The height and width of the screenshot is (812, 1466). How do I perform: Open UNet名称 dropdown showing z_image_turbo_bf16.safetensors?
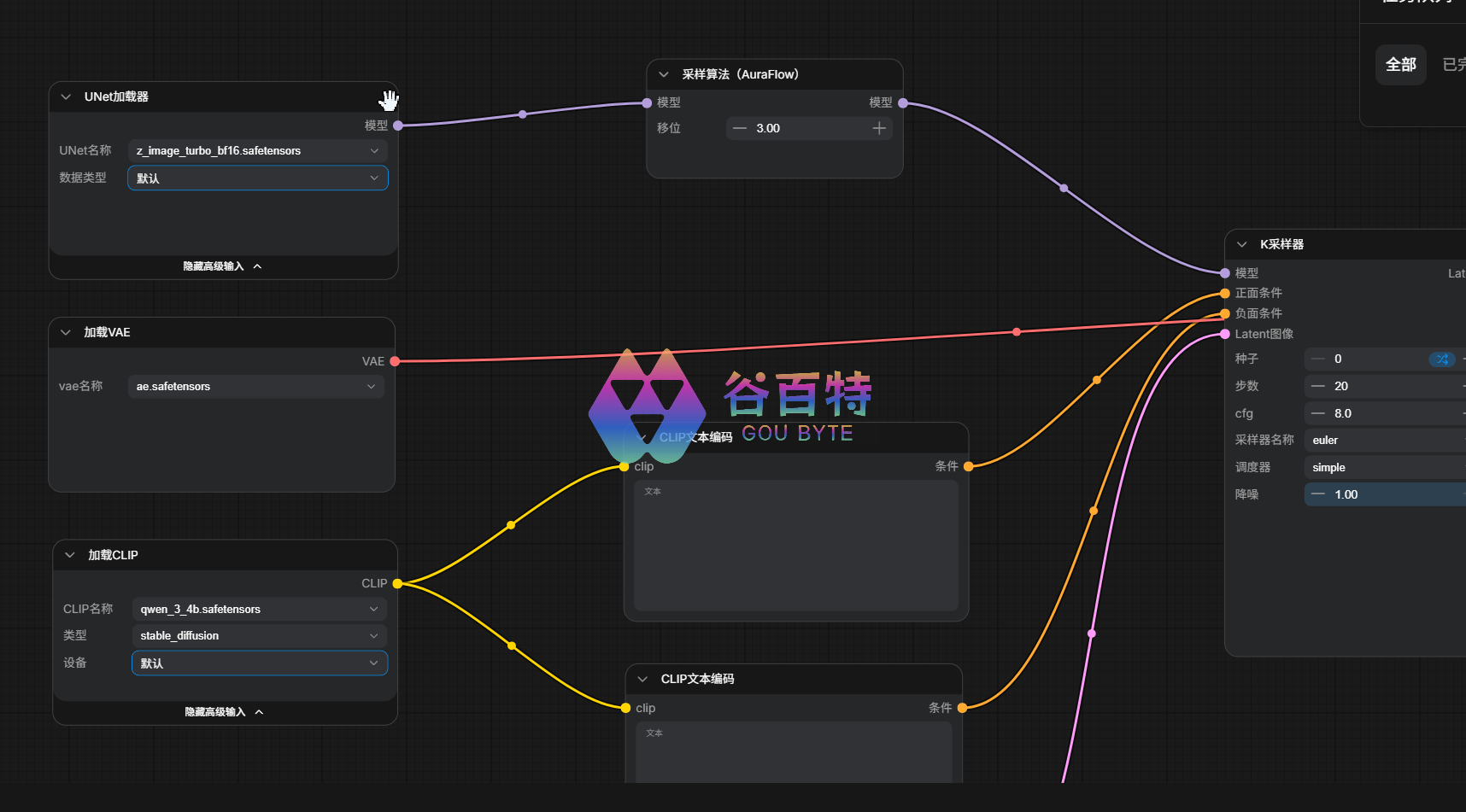pos(258,151)
